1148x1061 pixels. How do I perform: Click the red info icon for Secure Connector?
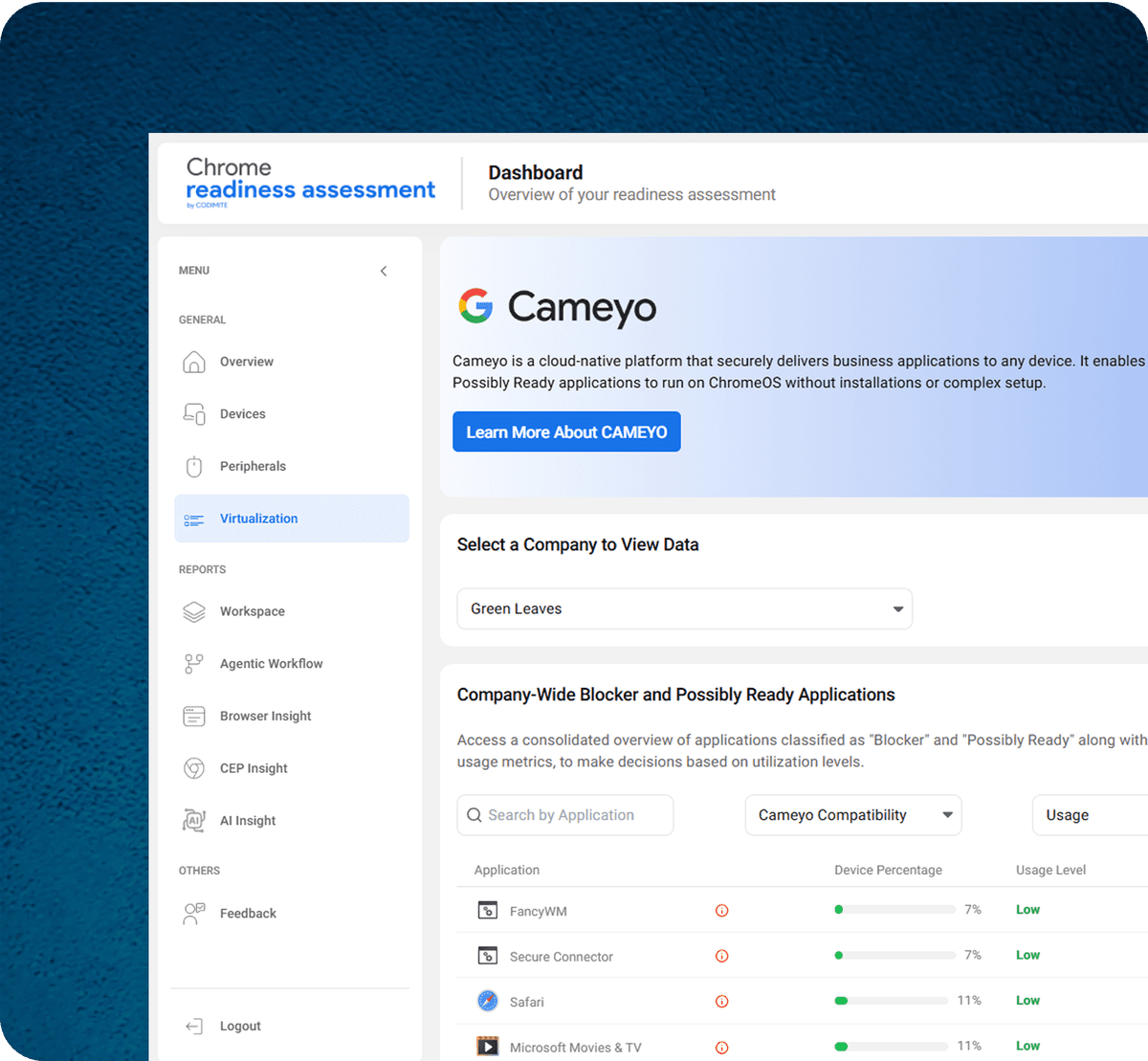click(722, 956)
